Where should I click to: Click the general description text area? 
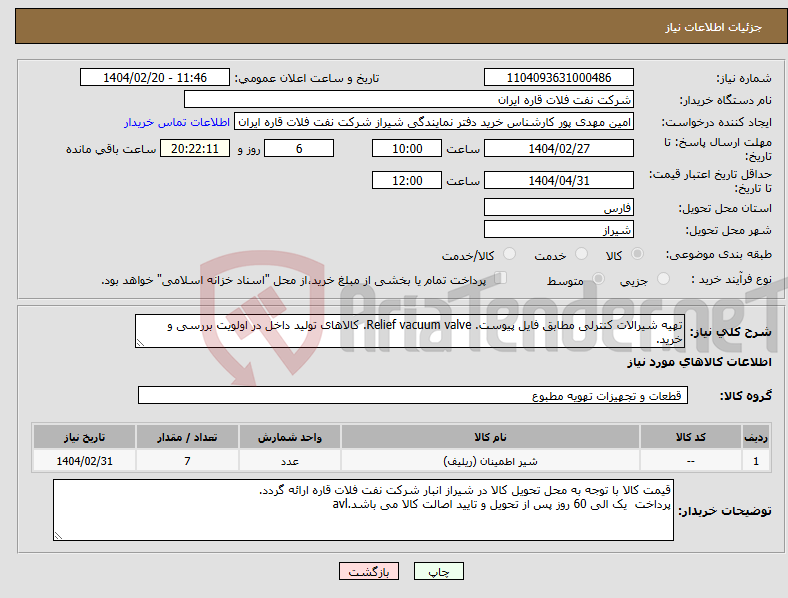[x=410, y=331]
